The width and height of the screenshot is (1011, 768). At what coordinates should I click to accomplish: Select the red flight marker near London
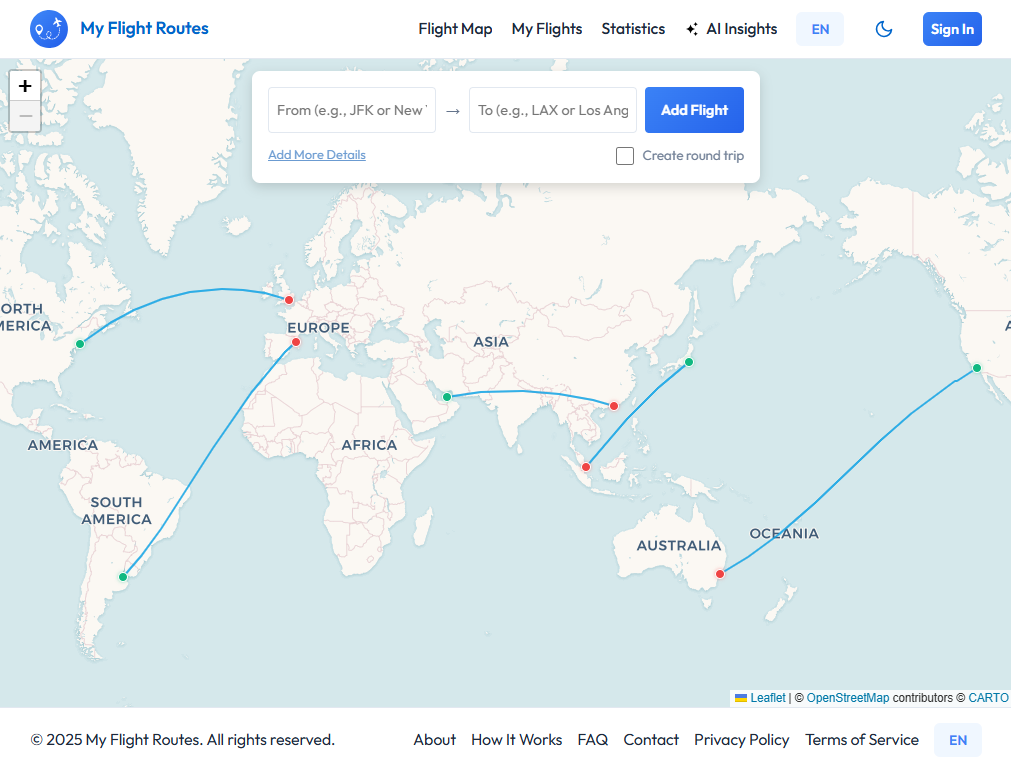[289, 299]
